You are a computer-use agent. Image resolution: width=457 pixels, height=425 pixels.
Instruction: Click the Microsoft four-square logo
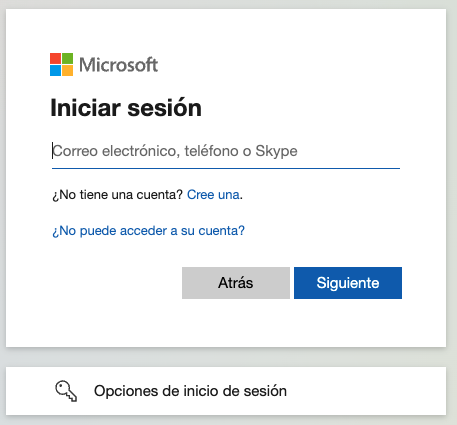click(61, 64)
